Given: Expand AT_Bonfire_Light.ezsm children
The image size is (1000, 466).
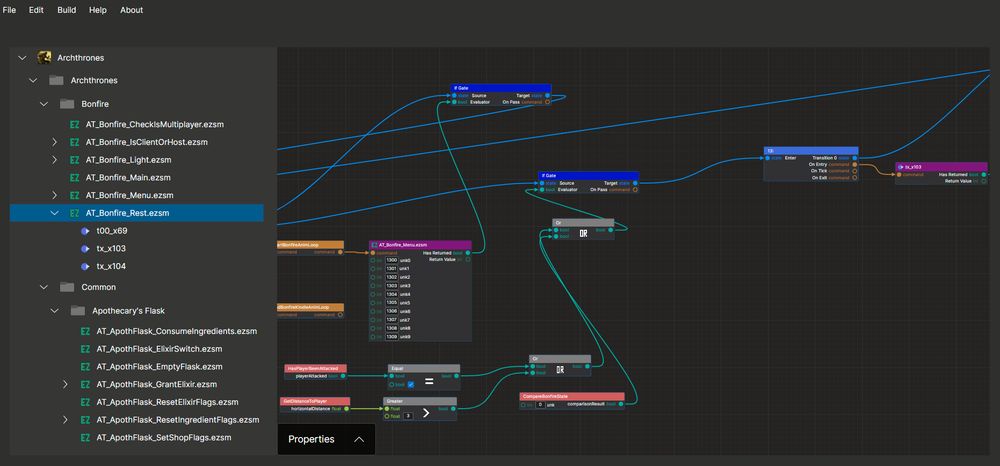Looking at the screenshot, I should 55,160.
